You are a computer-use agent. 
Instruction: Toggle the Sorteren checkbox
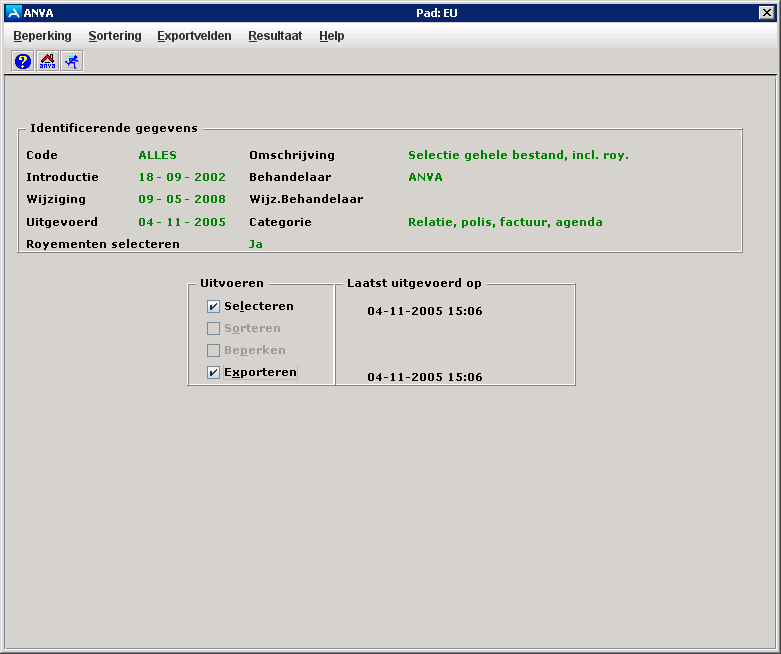coord(213,329)
